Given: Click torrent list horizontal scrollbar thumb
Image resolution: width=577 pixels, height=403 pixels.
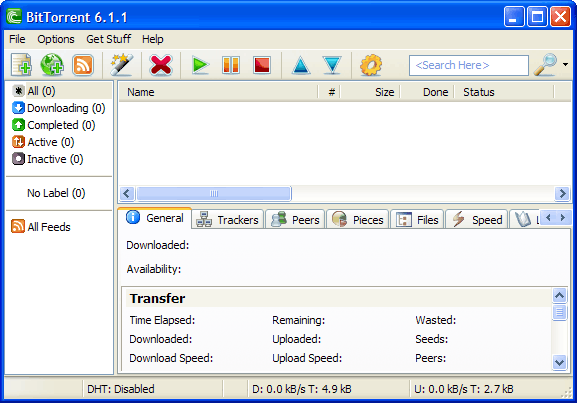Looking at the screenshot, I should tap(214, 193).
